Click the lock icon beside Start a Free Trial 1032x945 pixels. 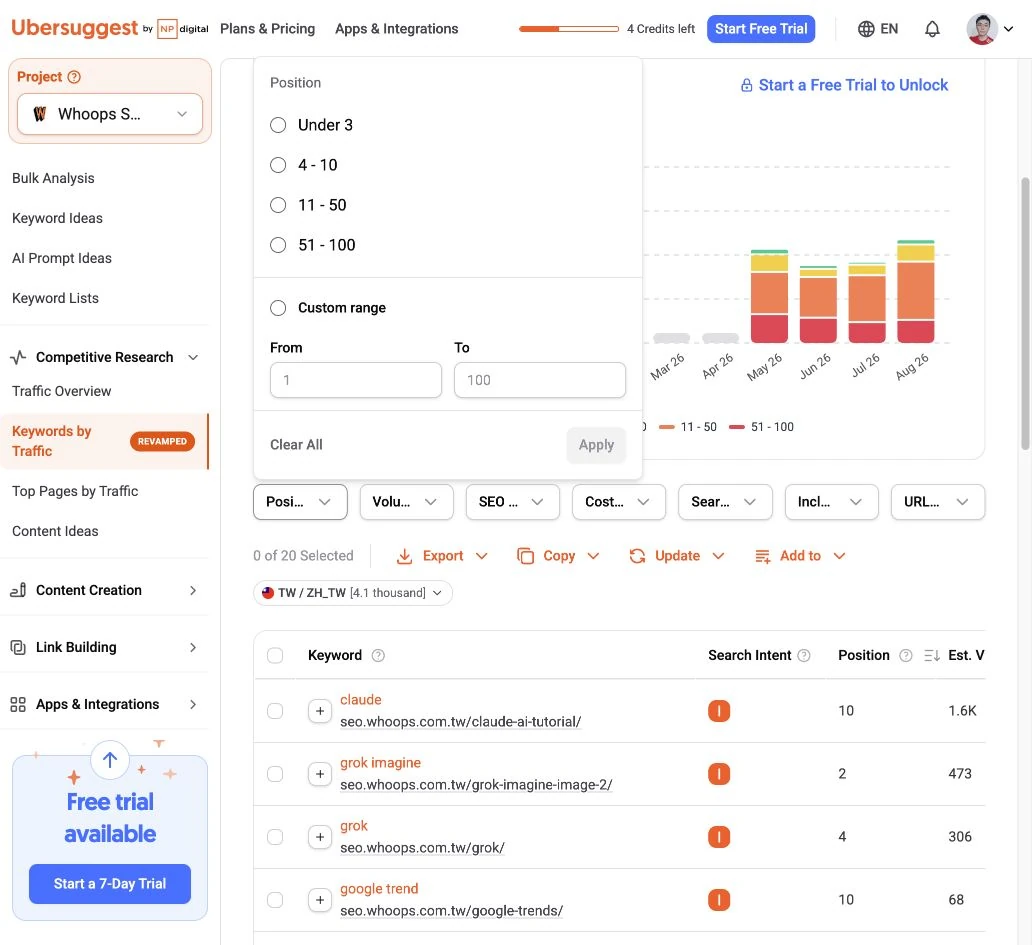746,86
